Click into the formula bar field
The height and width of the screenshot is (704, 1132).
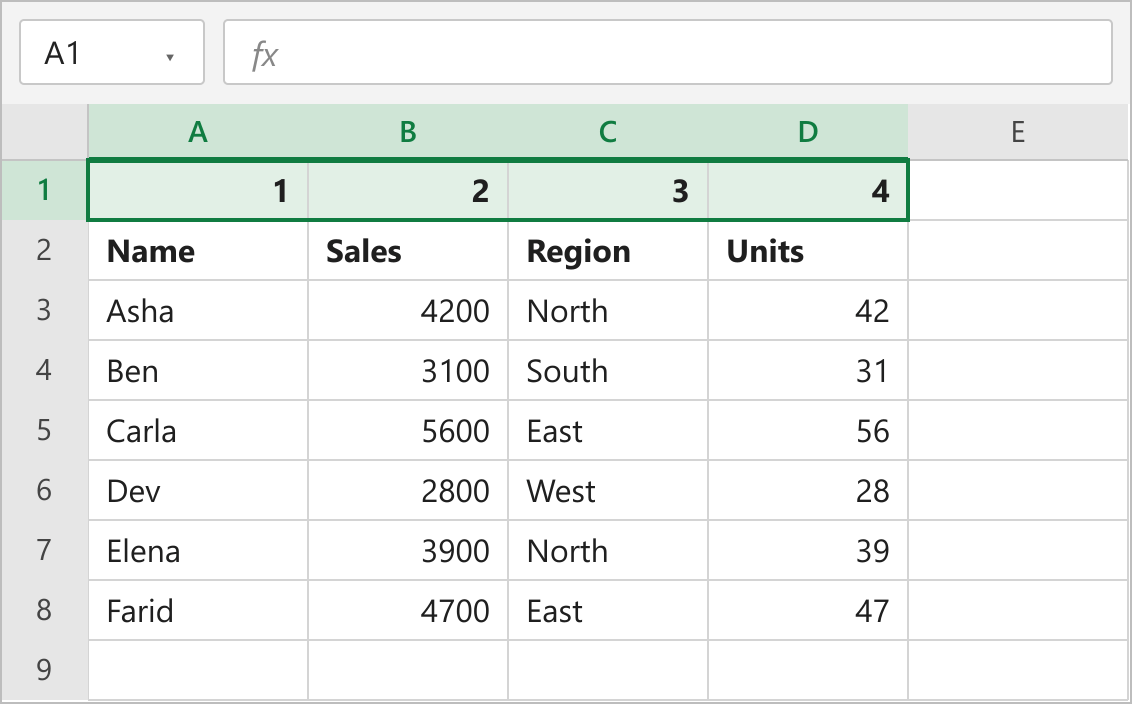(x=668, y=53)
